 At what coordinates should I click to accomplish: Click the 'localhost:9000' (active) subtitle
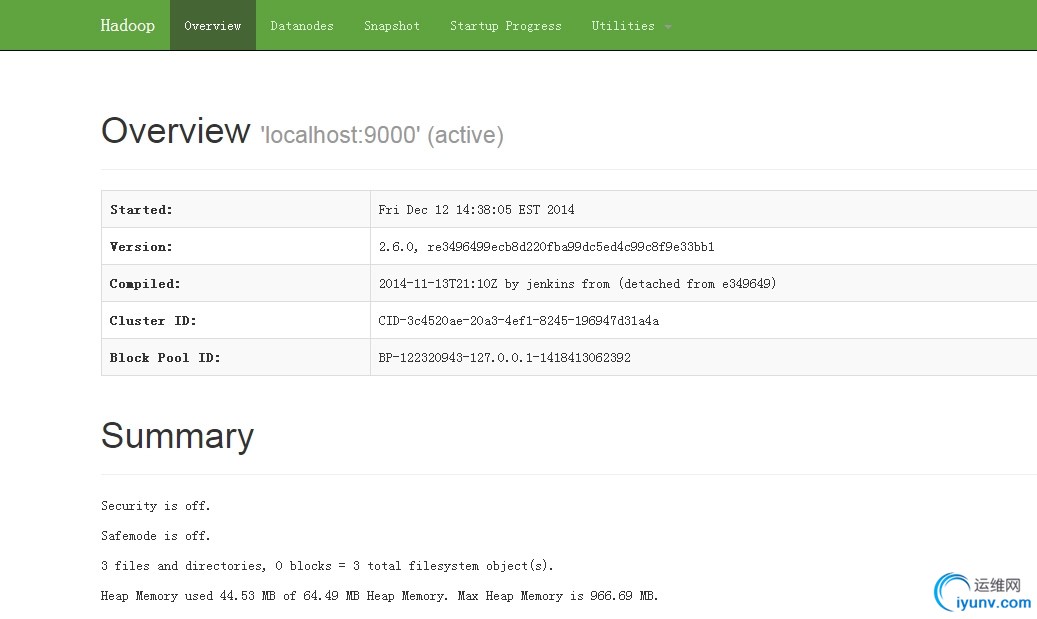coord(382,135)
